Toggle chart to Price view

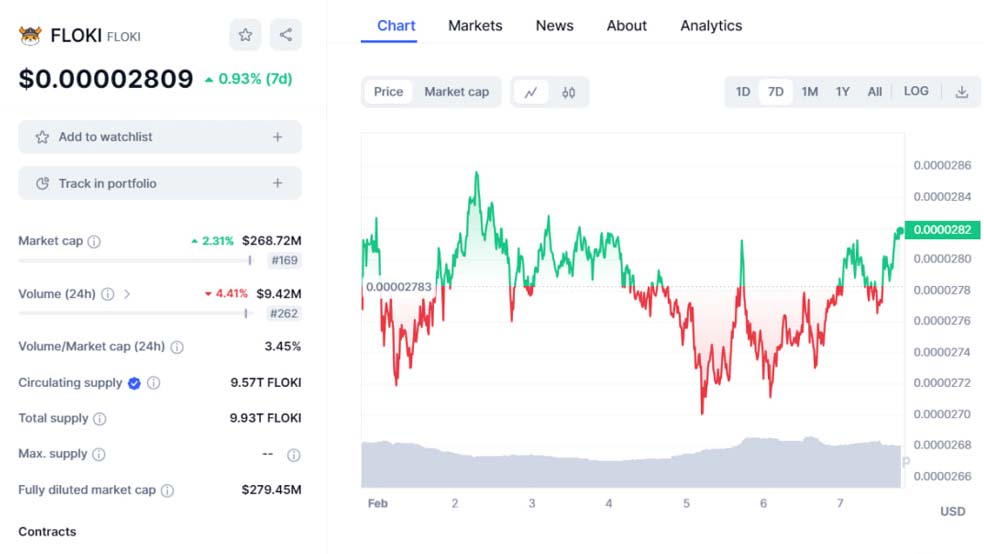click(388, 92)
